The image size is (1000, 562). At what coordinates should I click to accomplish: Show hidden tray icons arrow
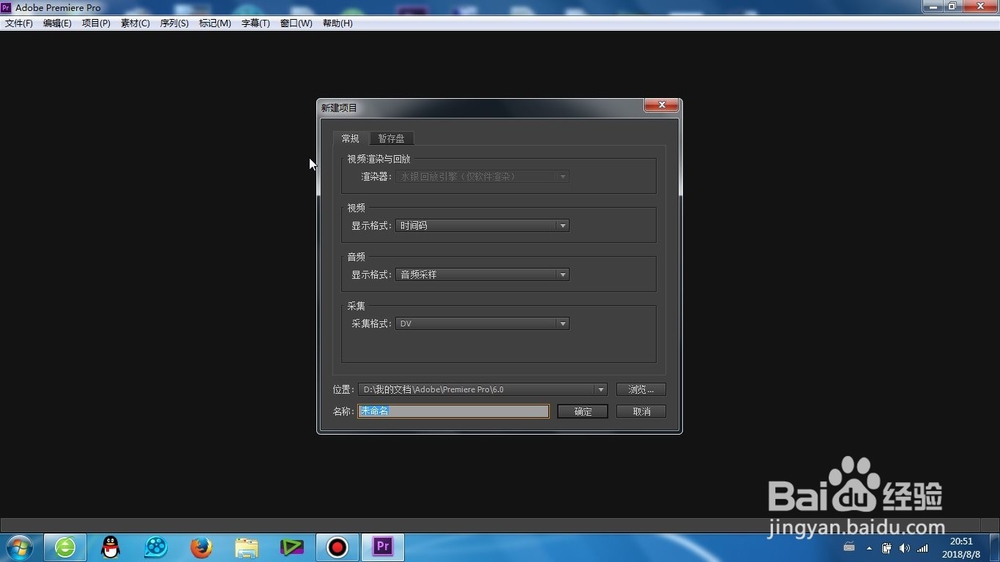coord(869,548)
